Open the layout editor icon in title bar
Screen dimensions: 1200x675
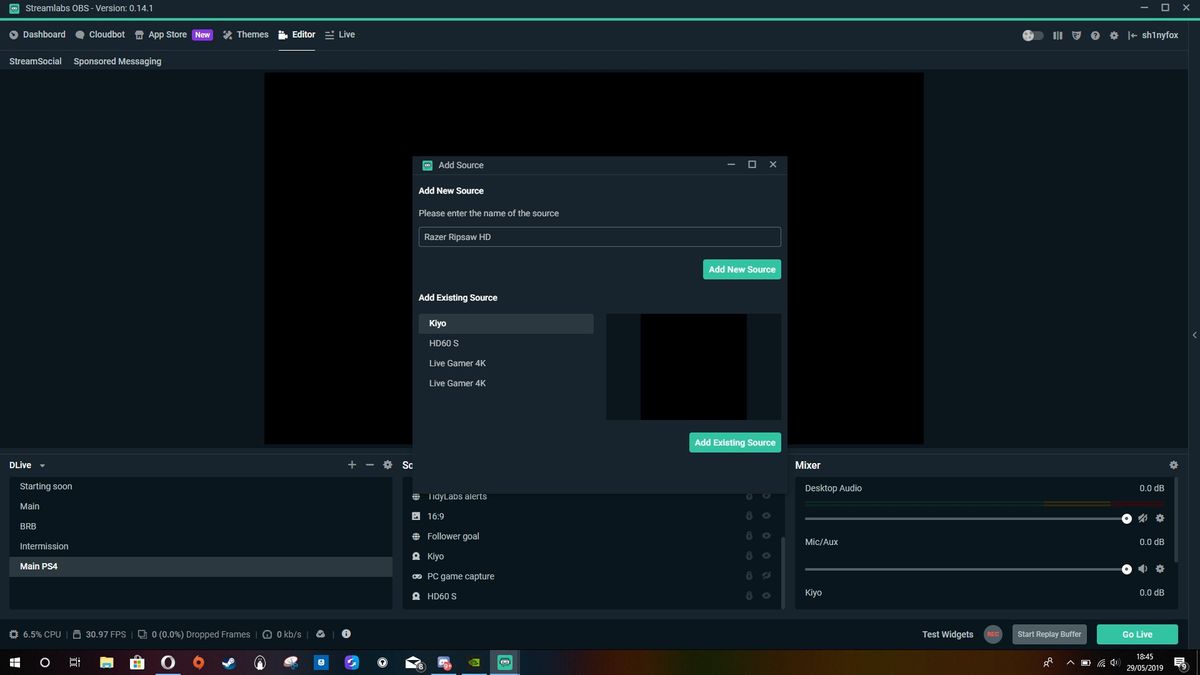tap(1057, 34)
